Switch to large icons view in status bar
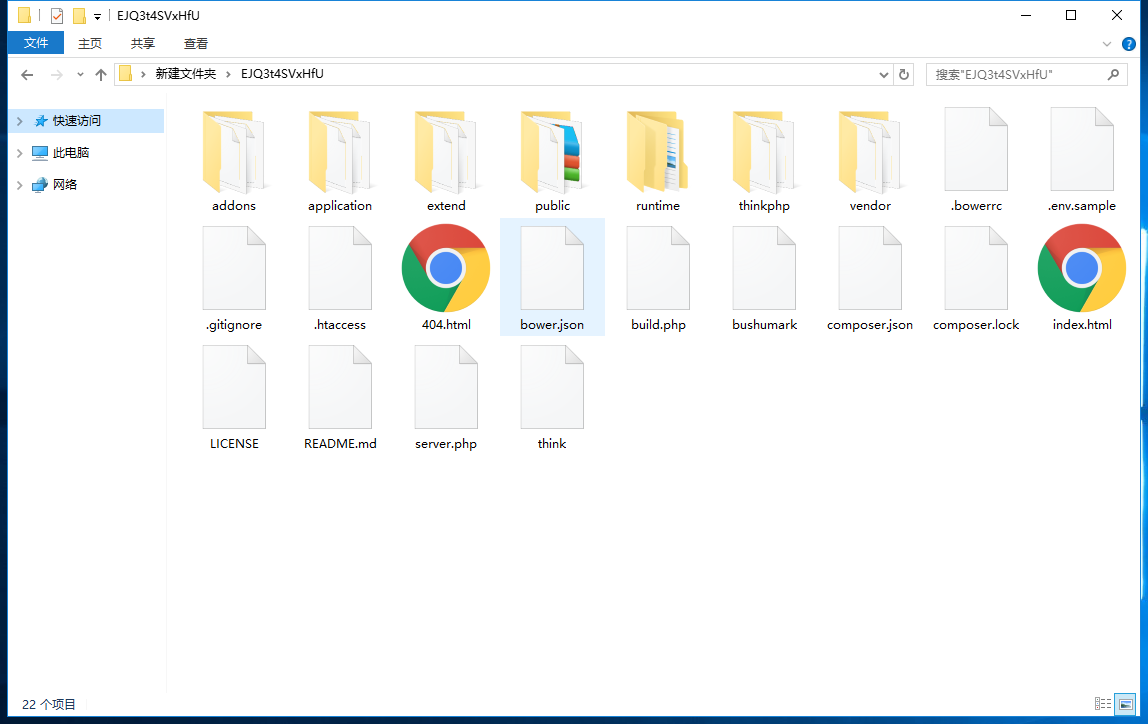The width and height of the screenshot is (1148, 724). [x=1125, y=704]
